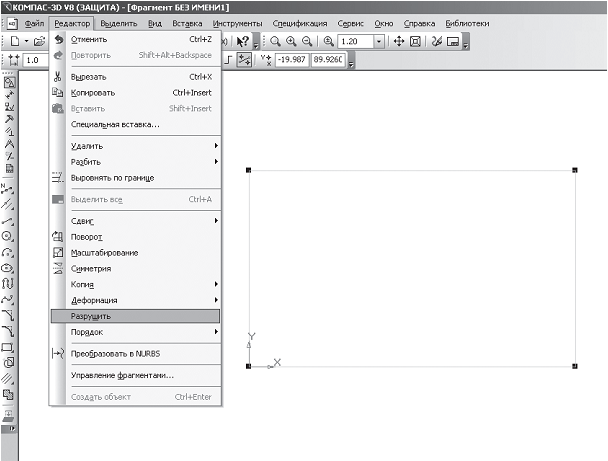Open toolbar options arrow after the help icon
608x461 pixels.
(256, 42)
